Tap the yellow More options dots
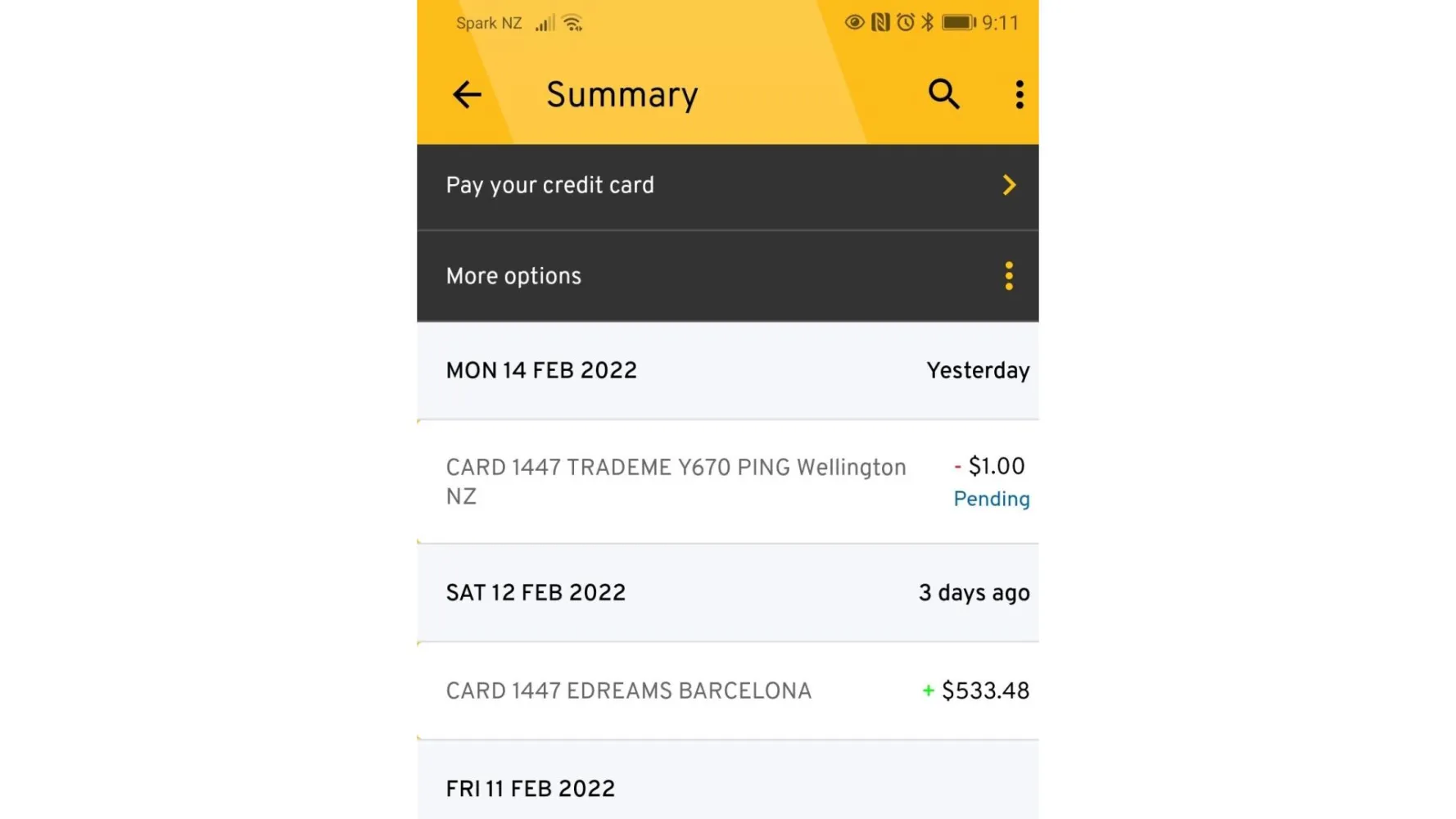The image size is (1456, 819). (x=1009, y=276)
